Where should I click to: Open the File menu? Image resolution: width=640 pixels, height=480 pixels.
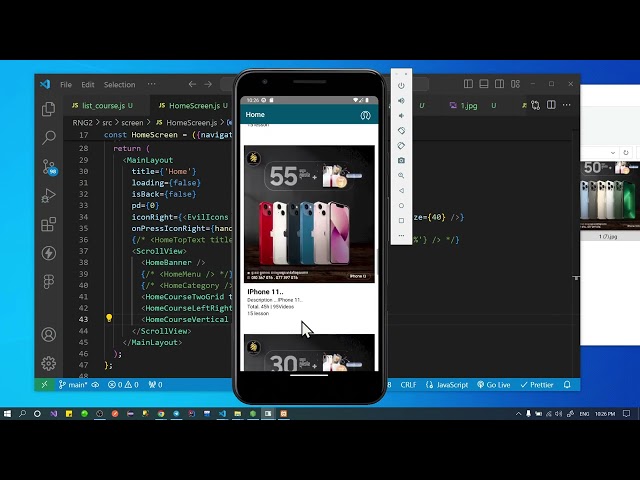(x=66, y=84)
